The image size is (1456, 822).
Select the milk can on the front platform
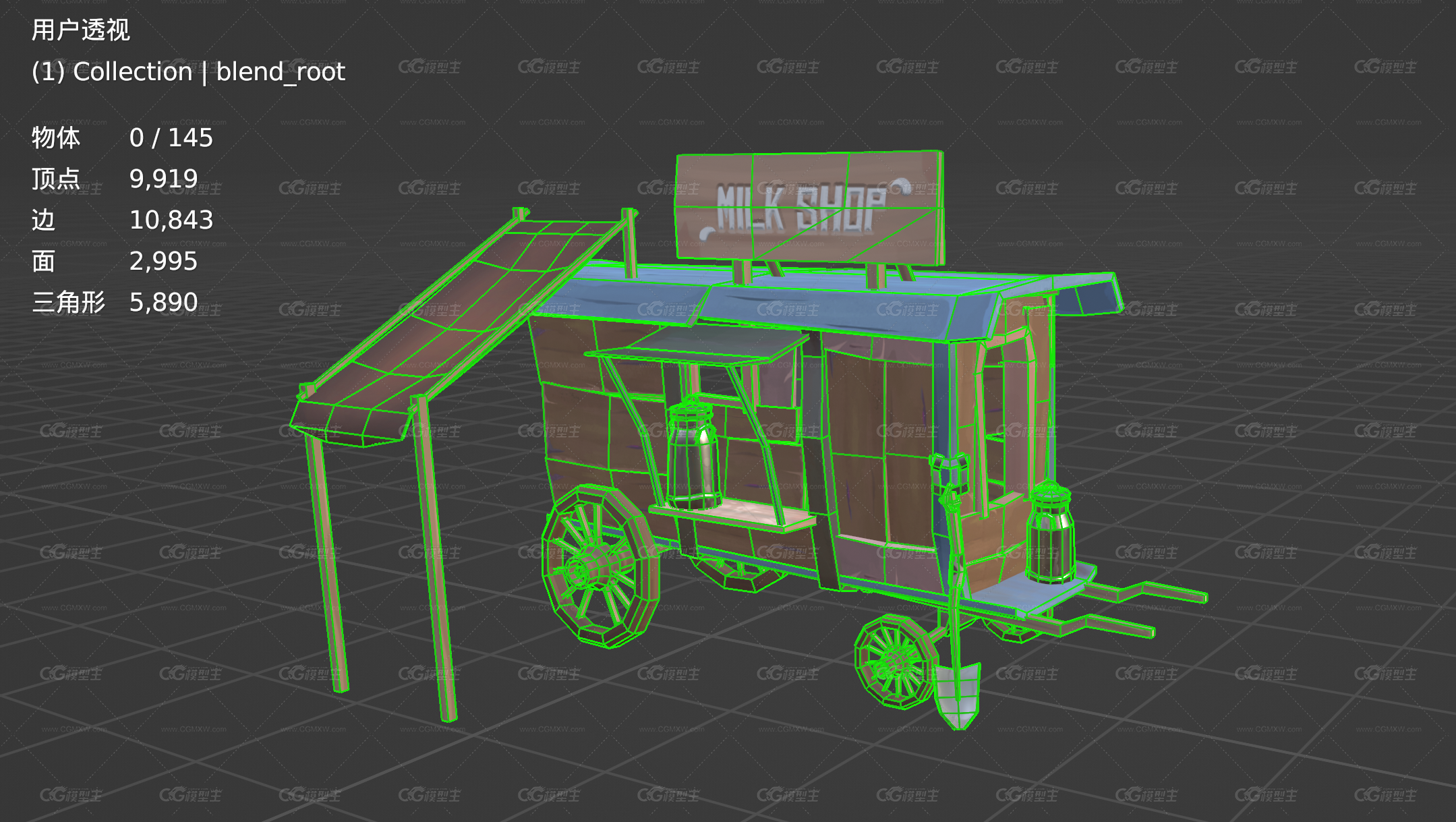[1050, 533]
